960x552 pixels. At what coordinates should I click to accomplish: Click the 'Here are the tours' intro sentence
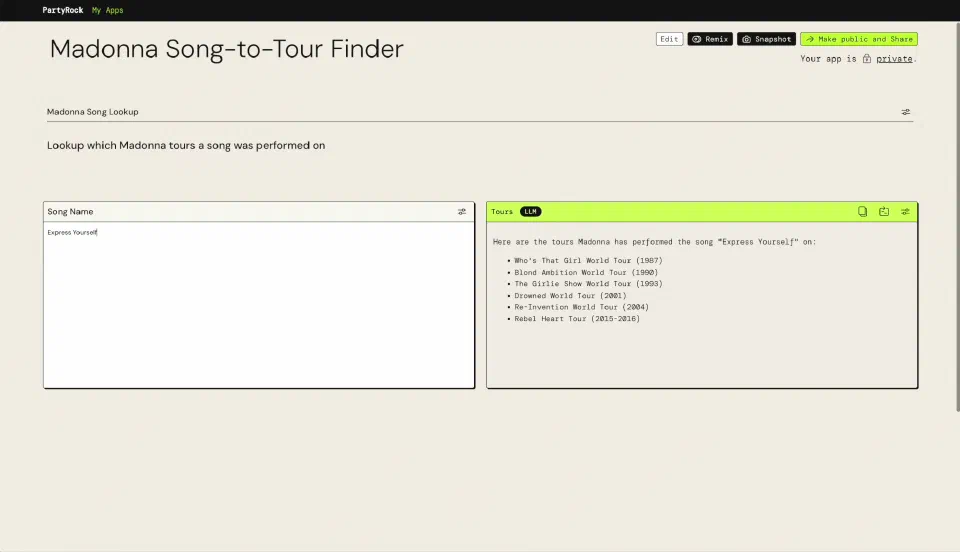pyautogui.click(x=654, y=242)
